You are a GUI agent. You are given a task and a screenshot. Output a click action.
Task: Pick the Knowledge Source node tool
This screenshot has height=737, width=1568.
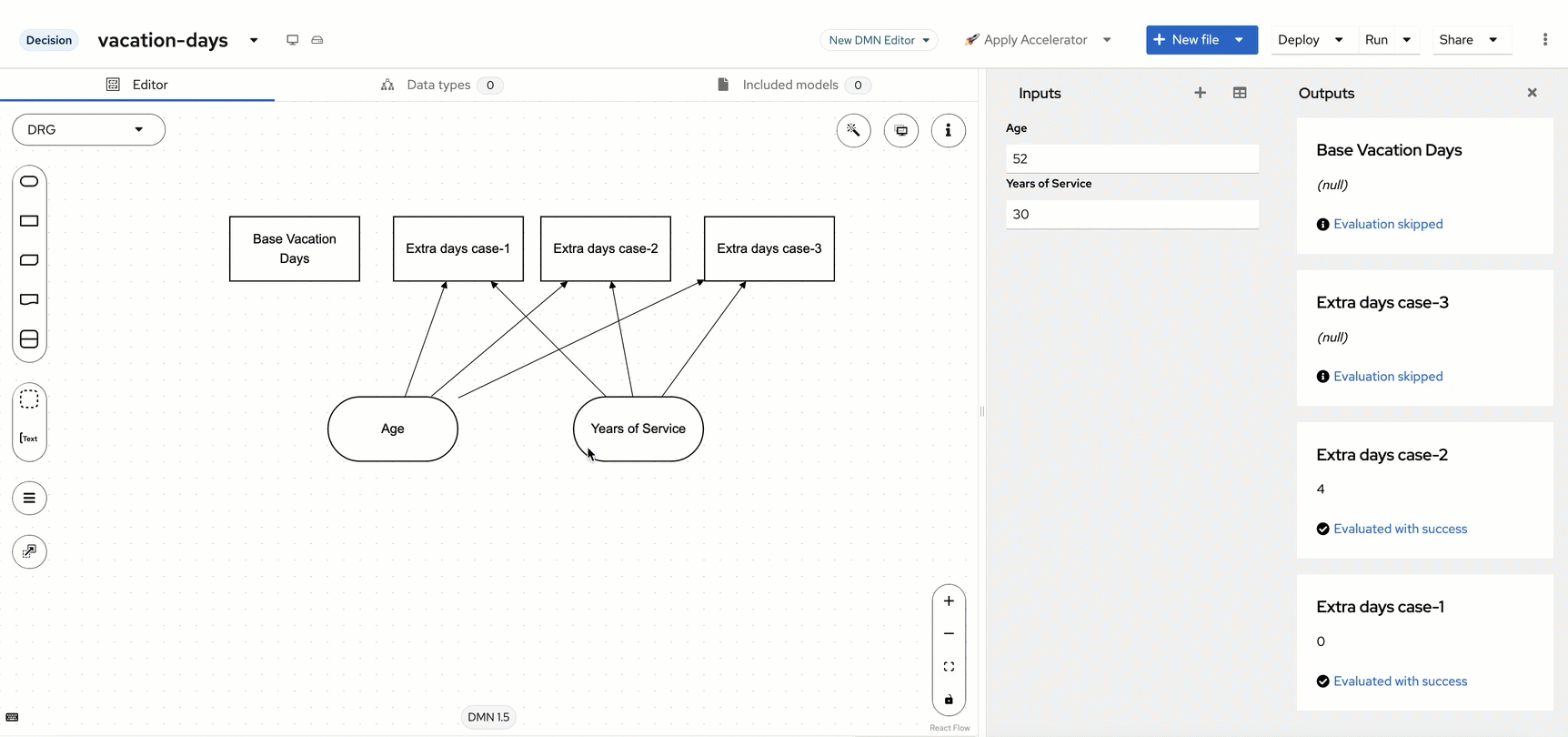29,299
